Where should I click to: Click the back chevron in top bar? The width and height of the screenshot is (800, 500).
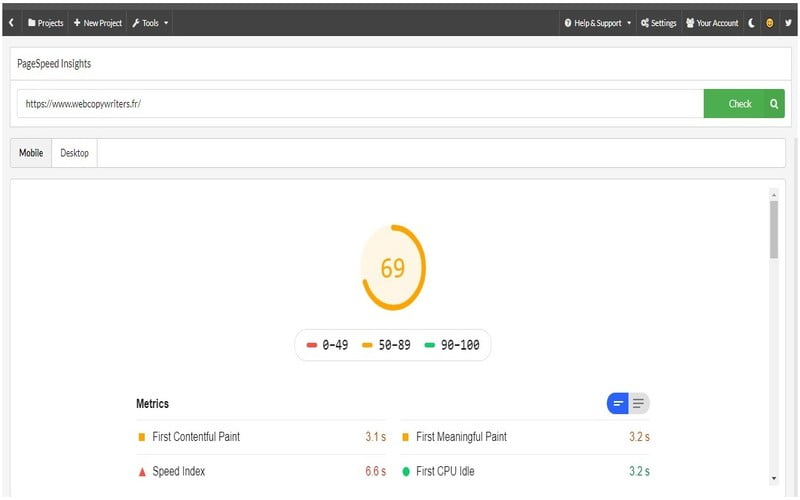(11, 22)
